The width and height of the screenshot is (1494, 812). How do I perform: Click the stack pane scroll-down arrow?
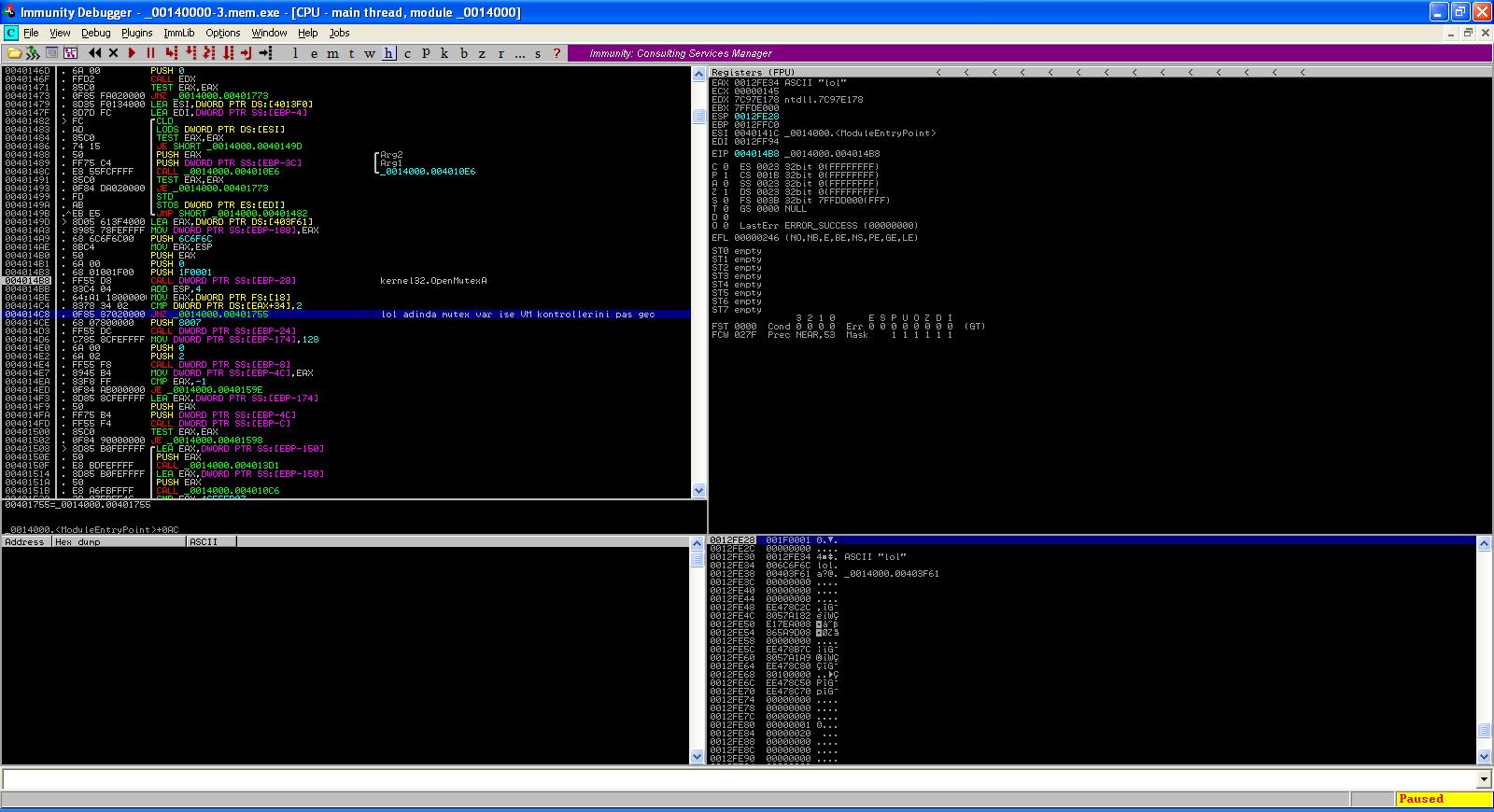(1484, 757)
